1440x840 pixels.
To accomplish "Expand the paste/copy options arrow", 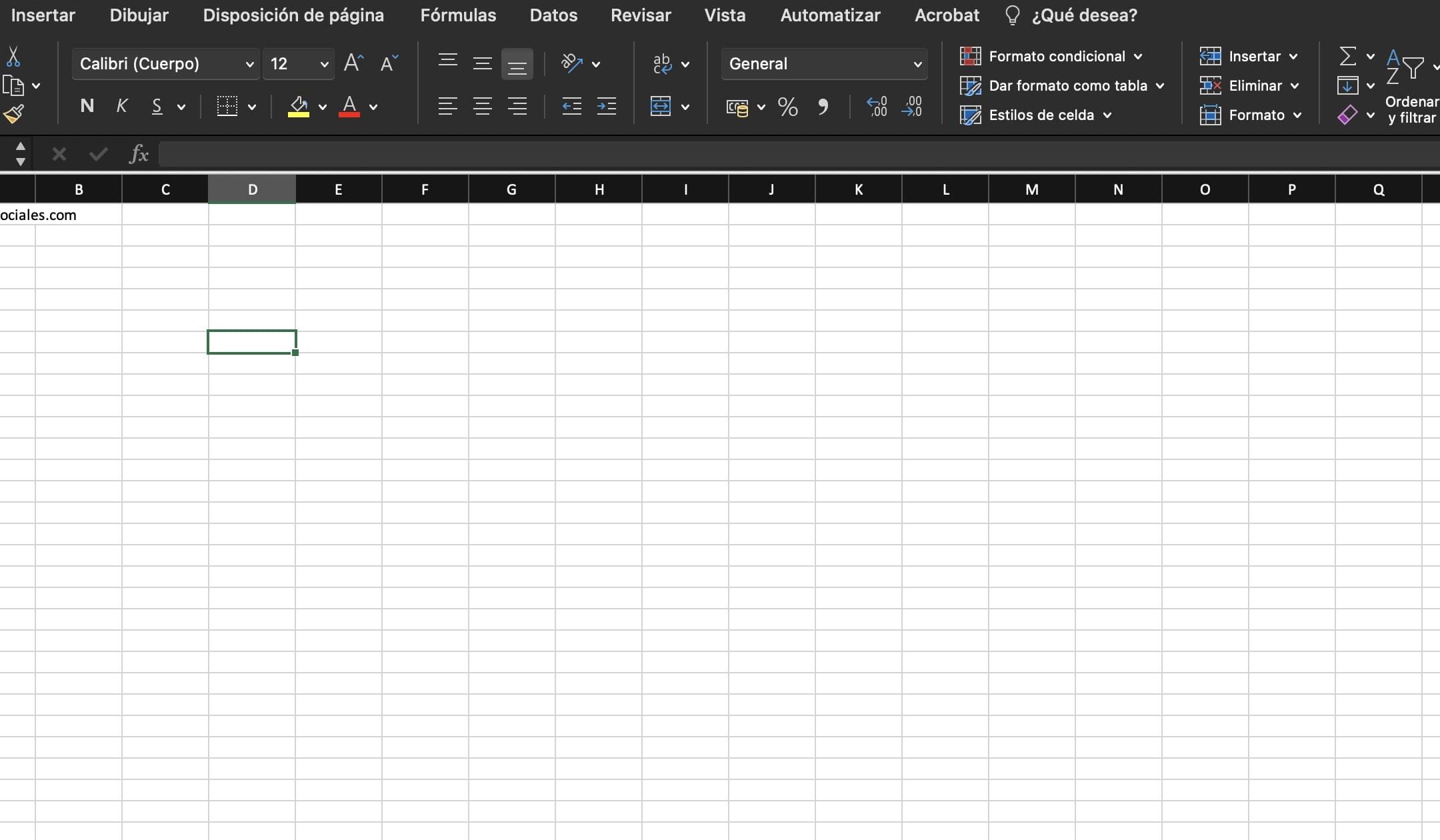I will pos(36,86).
